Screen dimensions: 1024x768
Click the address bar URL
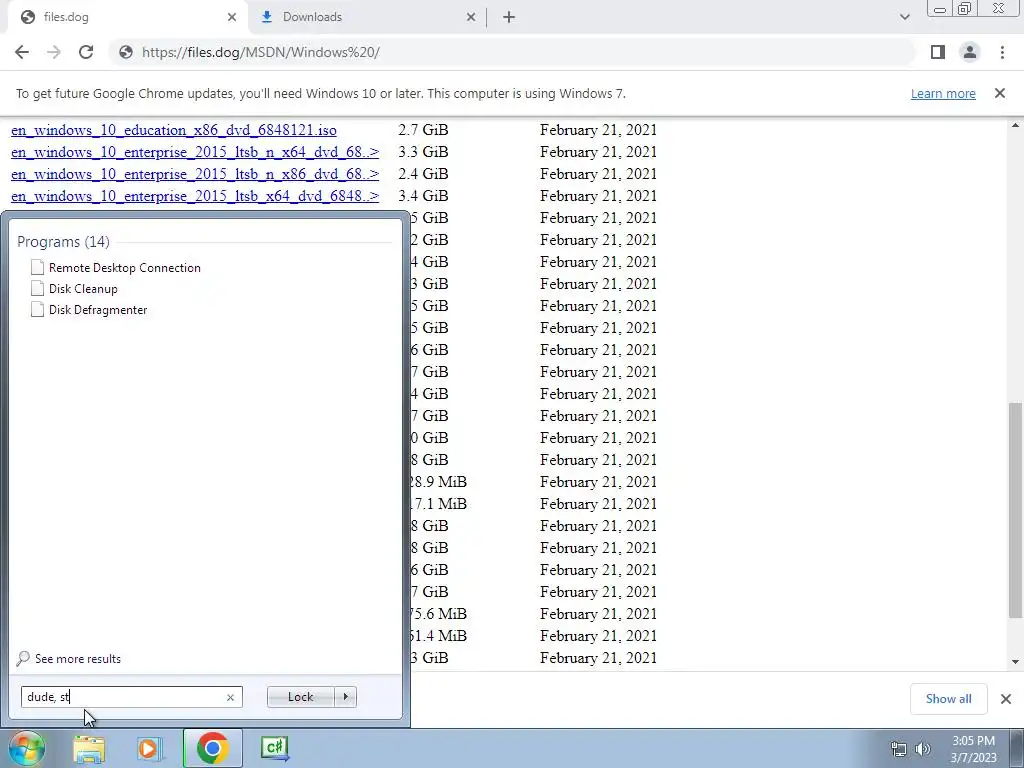tap(261, 52)
